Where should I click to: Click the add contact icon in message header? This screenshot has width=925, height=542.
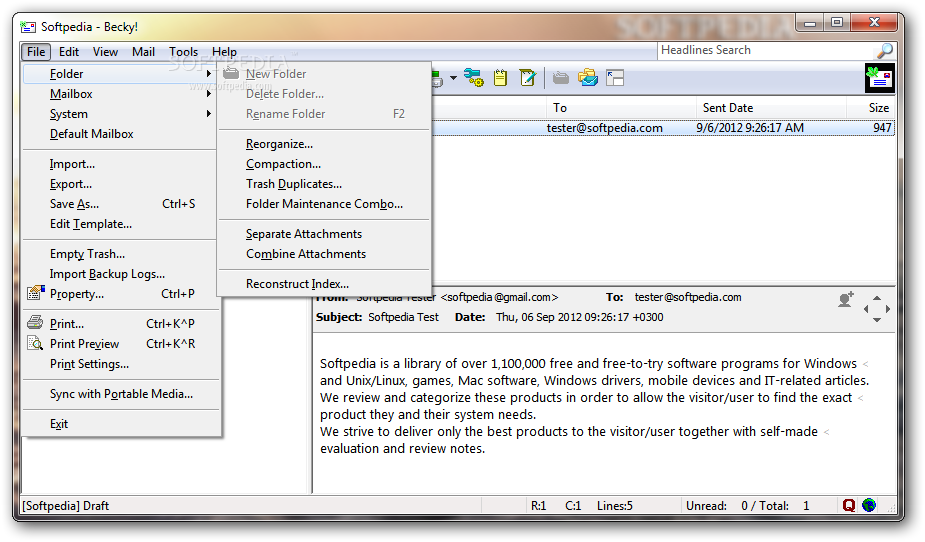pos(846,300)
